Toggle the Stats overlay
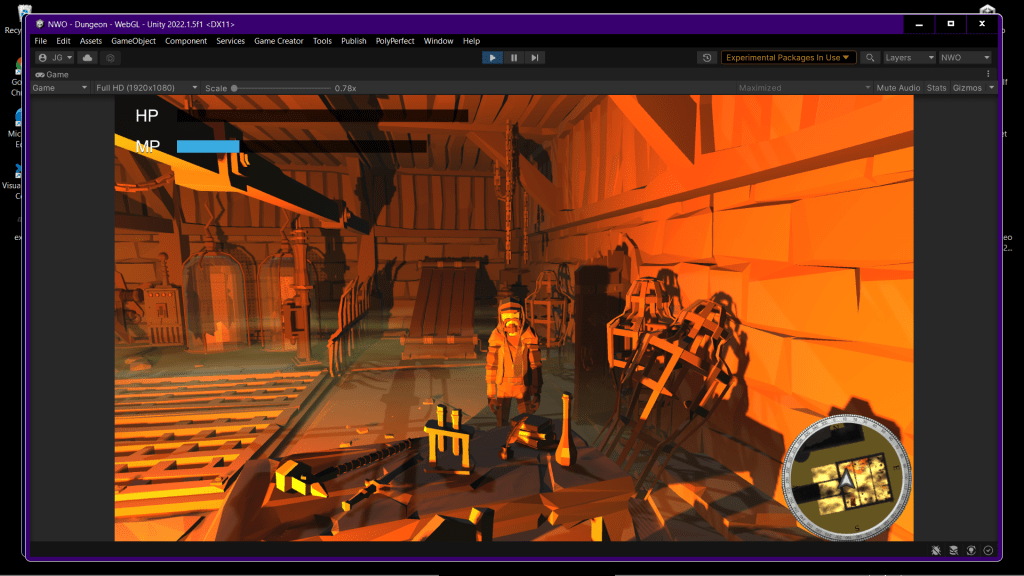Image resolution: width=1024 pixels, height=576 pixels. pyautogui.click(x=936, y=88)
